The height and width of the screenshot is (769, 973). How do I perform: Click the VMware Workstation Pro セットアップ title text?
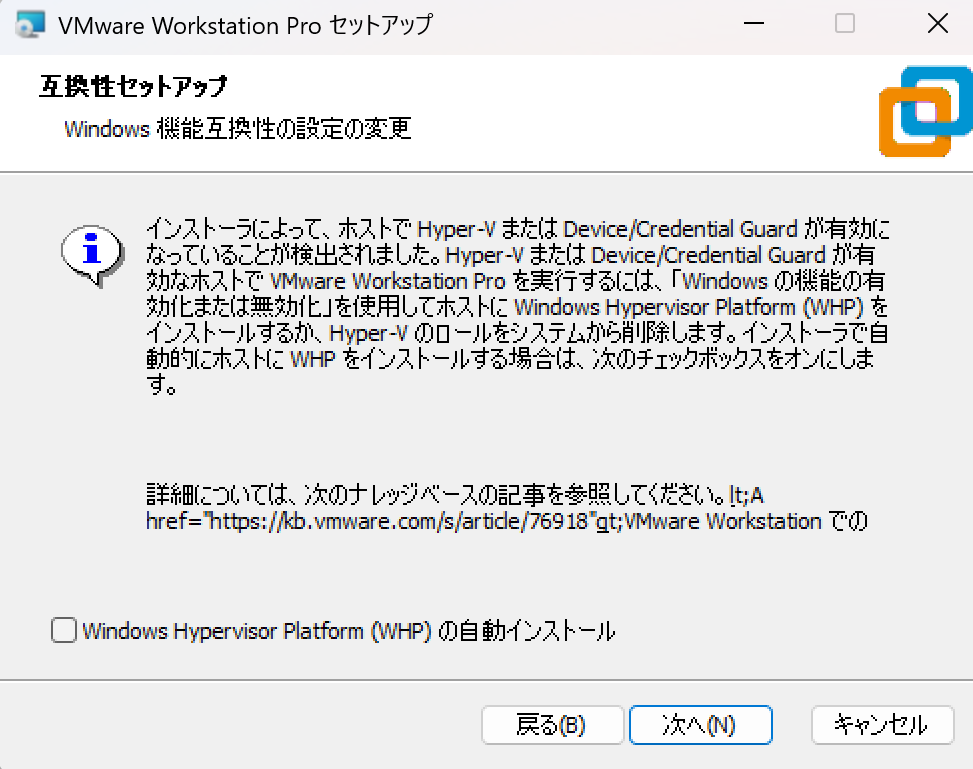pos(245,25)
